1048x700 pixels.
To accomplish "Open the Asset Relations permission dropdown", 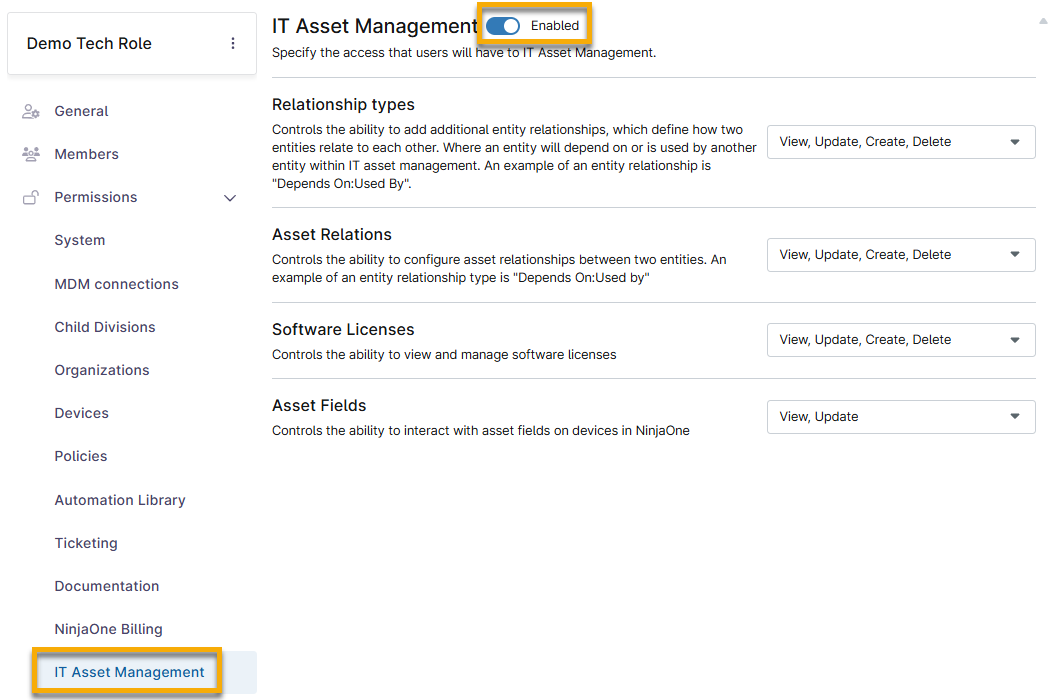I will point(900,255).
